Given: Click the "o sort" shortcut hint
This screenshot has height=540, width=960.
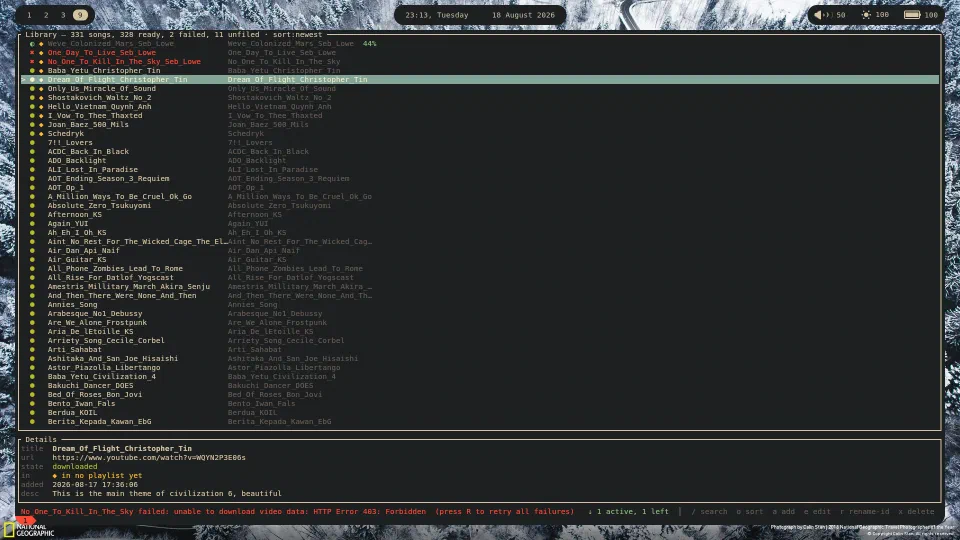Looking at the screenshot, I should [749, 512].
